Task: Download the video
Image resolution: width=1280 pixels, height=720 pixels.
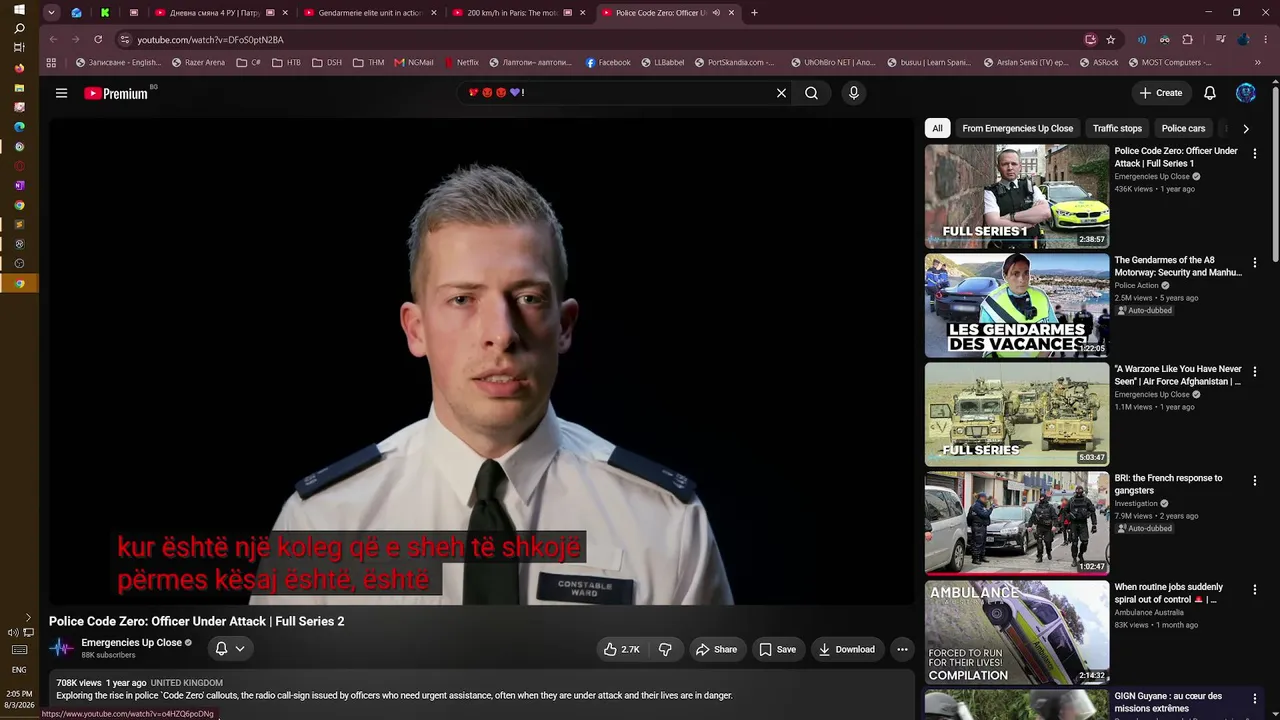Action: click(847, 649)
